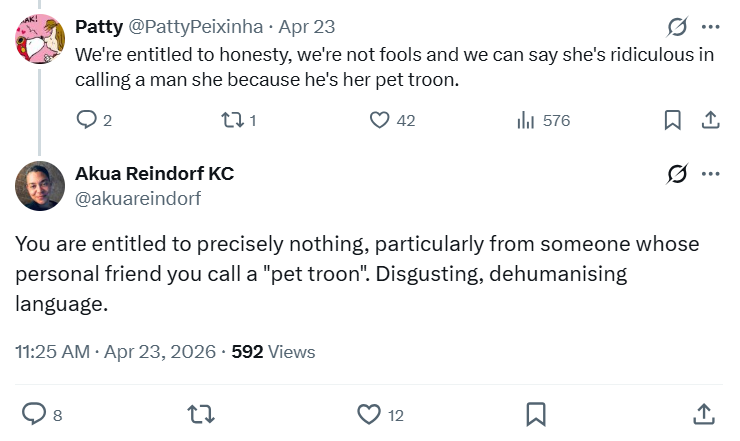The image size is (740, 441).
Task: Reply to Akua Reindorf's tweet
Action: tap(34, 413)
